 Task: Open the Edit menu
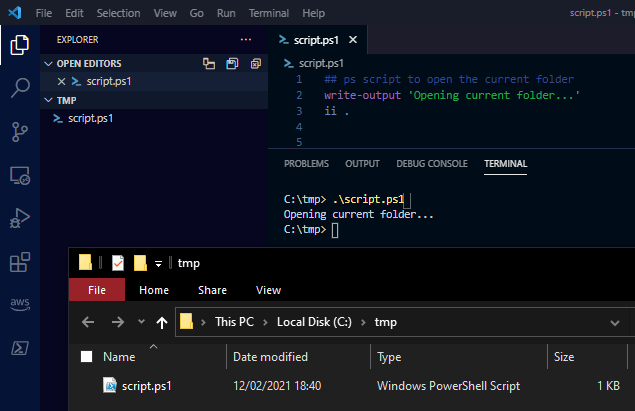tap(74, 13)
